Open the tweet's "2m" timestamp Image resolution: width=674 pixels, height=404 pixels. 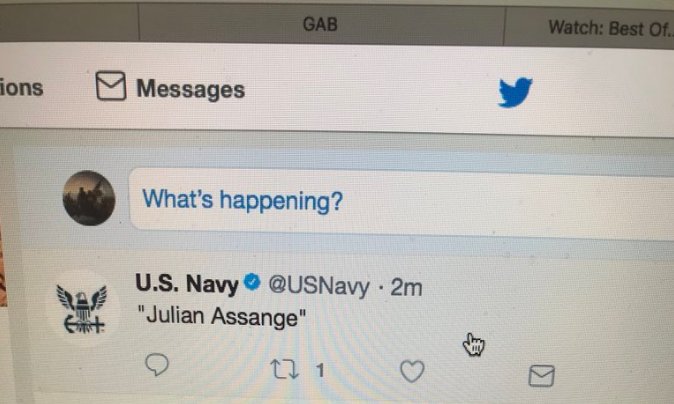[407, 289]
